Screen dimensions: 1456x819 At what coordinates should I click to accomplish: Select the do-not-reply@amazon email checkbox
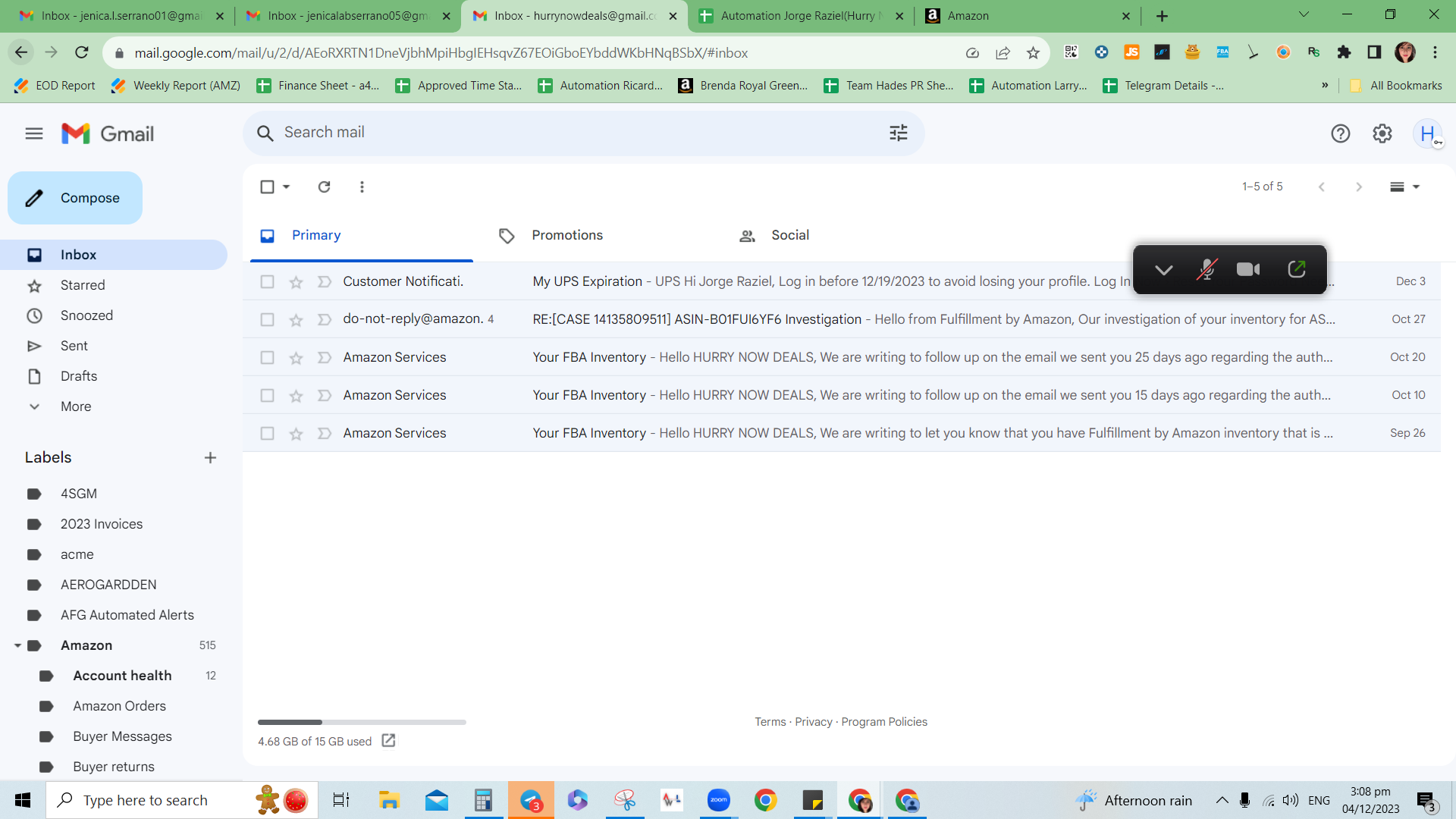pyautogui.click(x=267, y=319)
